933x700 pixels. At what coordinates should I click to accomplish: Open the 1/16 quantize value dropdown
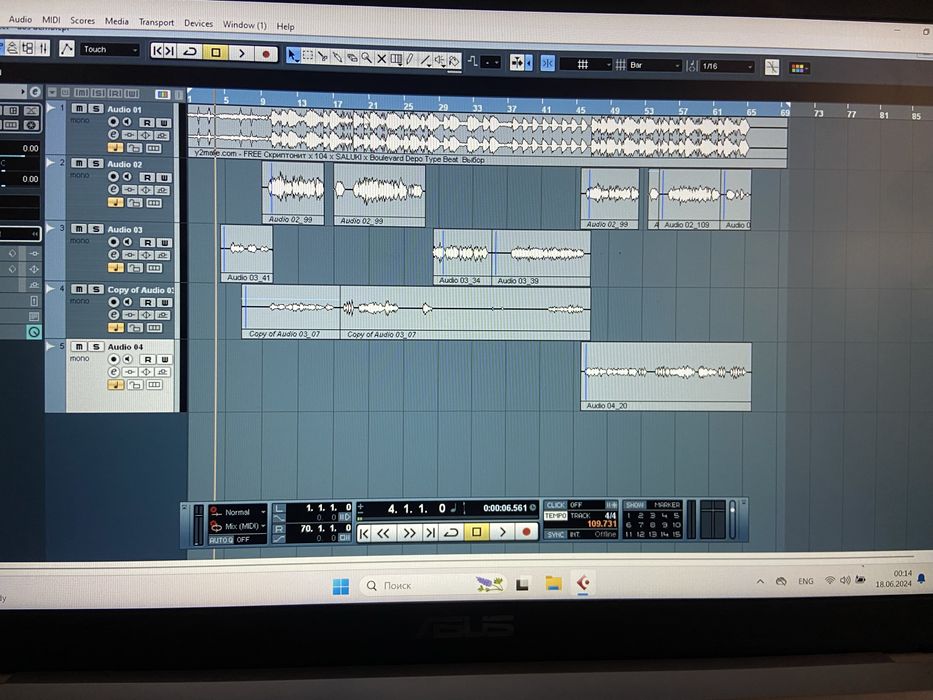click(724, 66)
